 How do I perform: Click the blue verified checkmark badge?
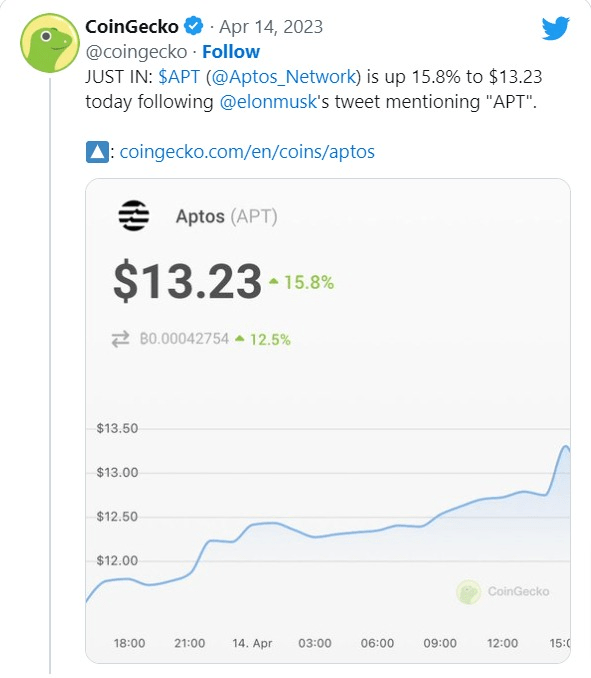(x=193, y=26)
